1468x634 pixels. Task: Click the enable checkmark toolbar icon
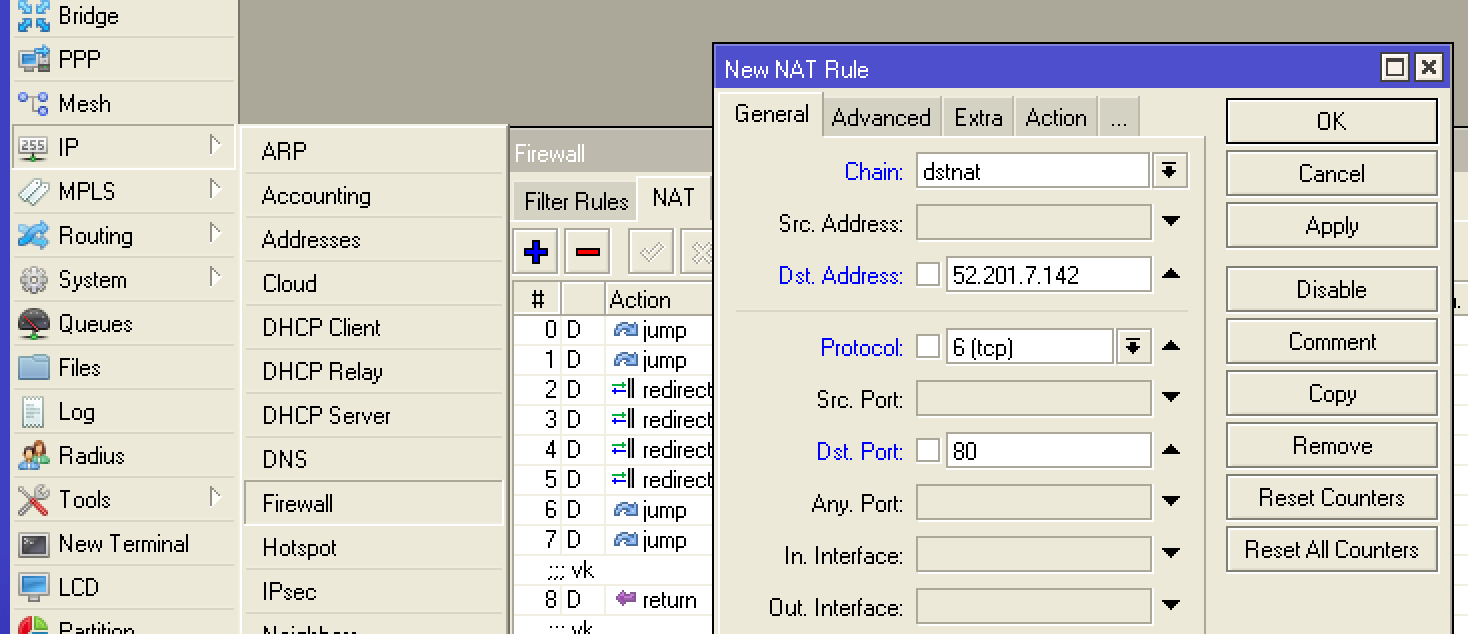(x=650, y=252)
